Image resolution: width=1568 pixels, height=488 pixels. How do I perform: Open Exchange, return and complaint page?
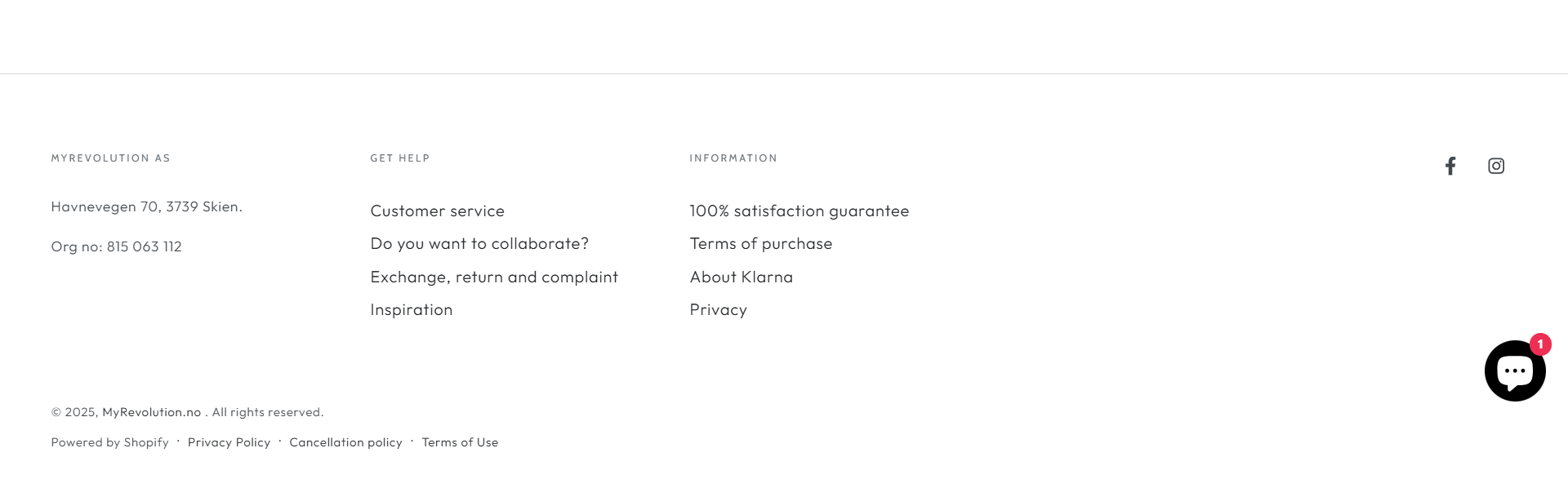coord(494,277)
